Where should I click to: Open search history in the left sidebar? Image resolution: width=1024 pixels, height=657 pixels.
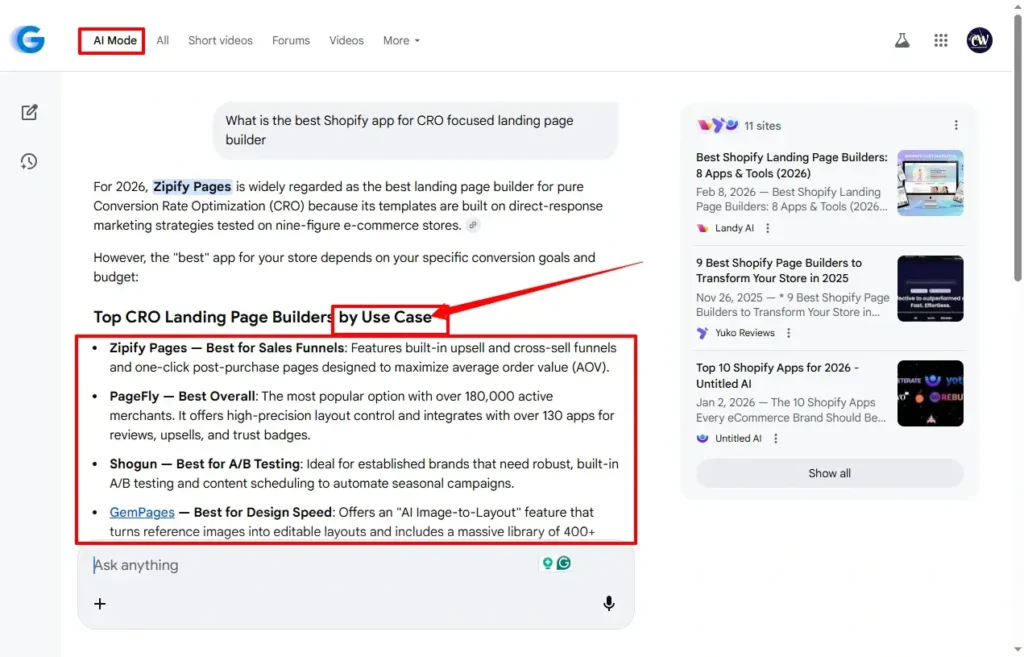(30, 161)
